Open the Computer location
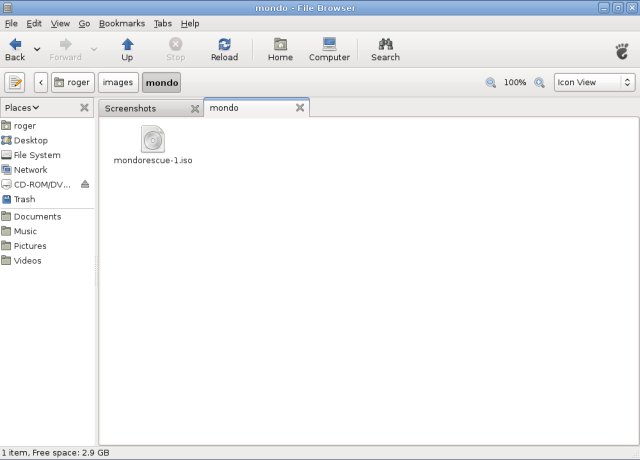The image size is (640, 460). click(x=329, y=49)
